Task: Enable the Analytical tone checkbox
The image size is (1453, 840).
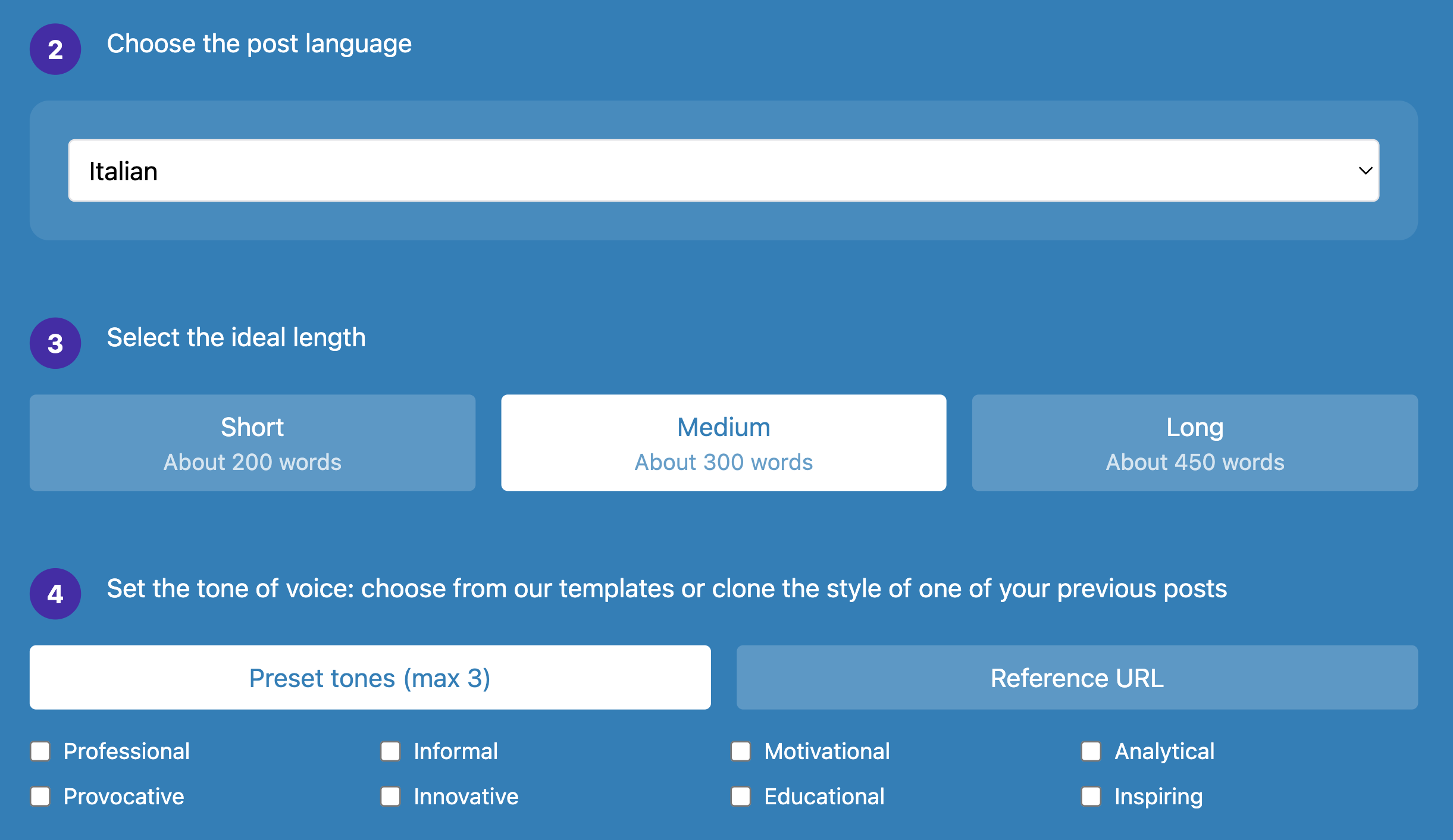Action: tap(1091, 751)
